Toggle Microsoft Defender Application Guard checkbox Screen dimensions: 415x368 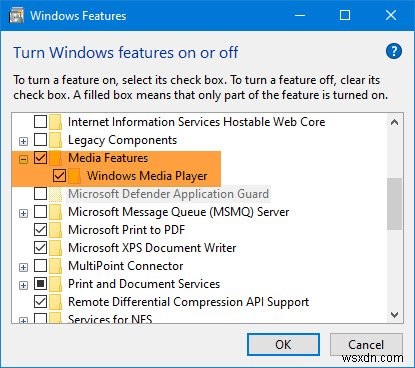point(40,194)
